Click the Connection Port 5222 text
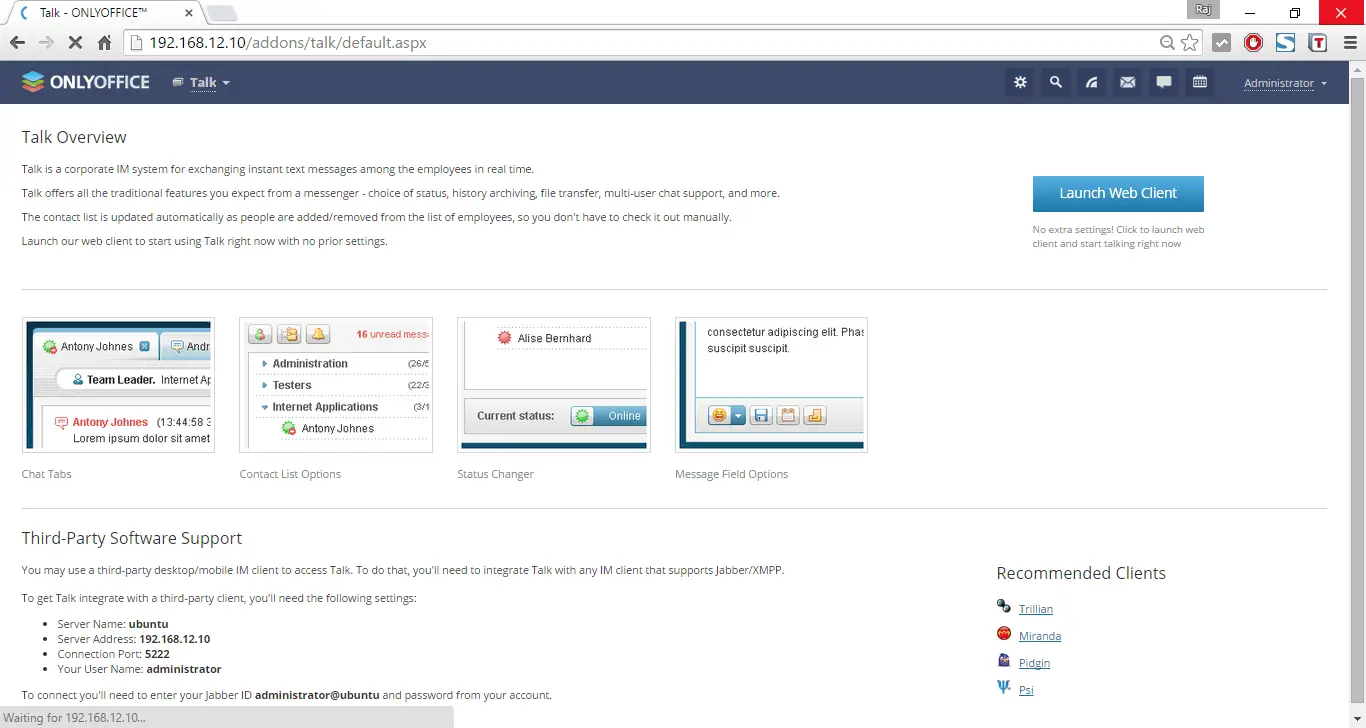 (x=114, y=654)
